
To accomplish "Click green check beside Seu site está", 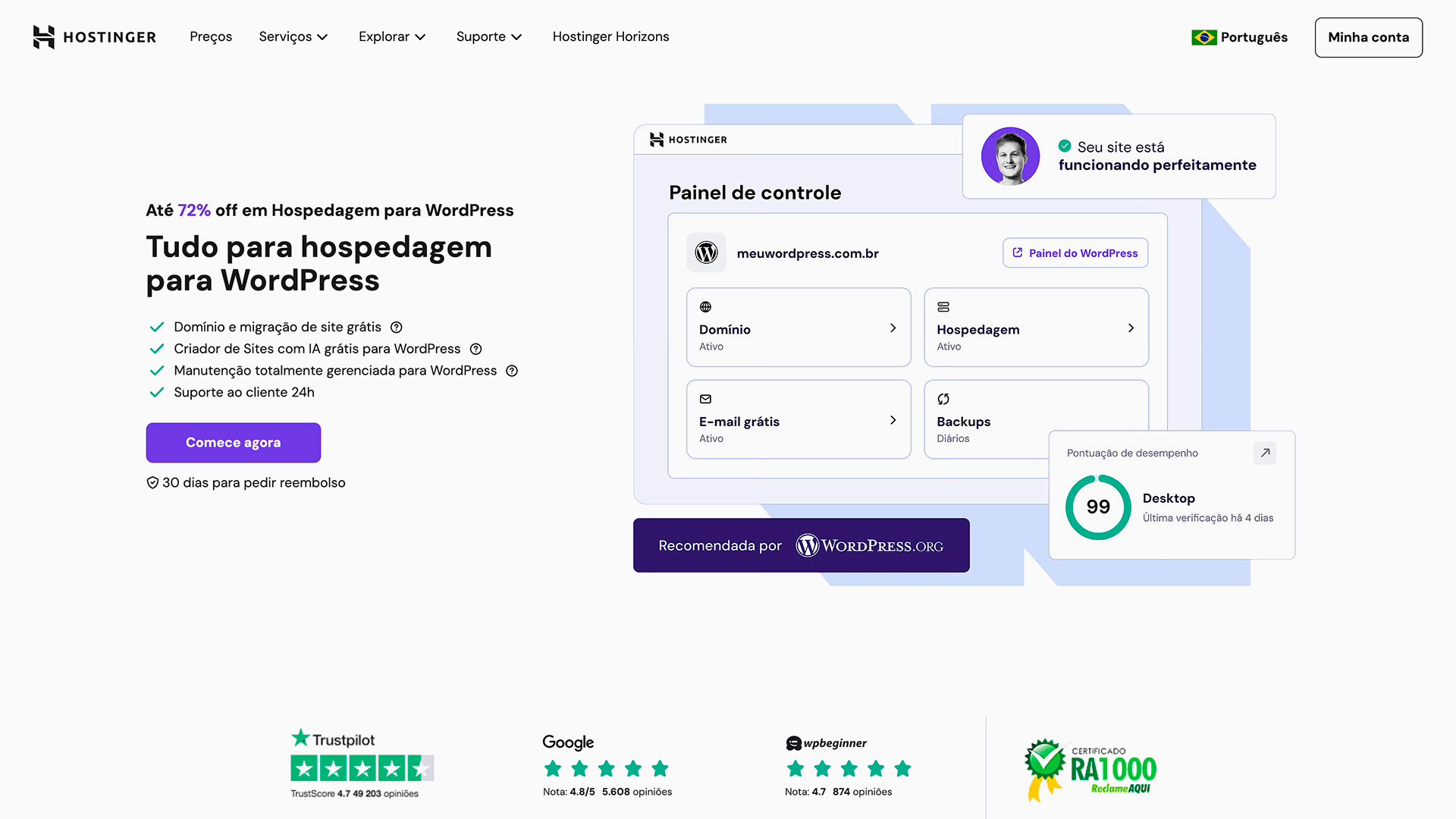I will pyautogui.click(x=1065, y=146).
